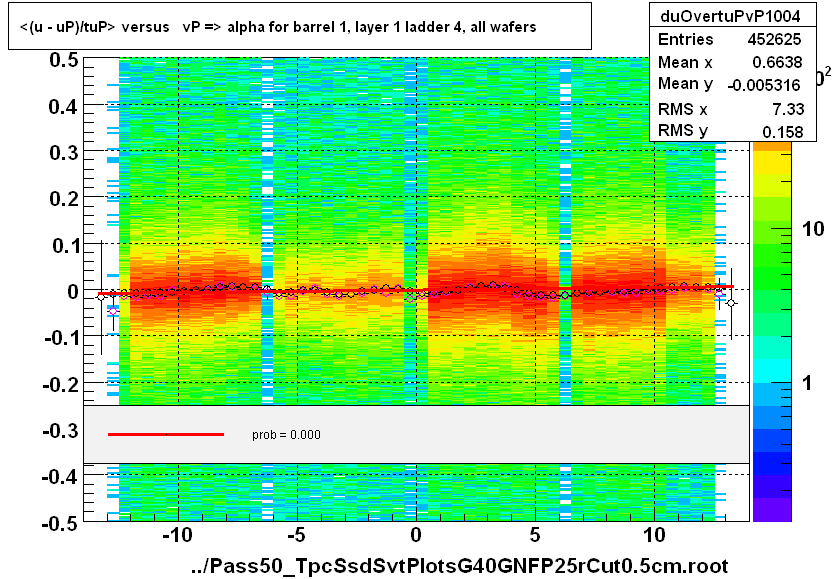Click the cyan band of the color palette
This screenshot has width=833, height=579.
772,372
